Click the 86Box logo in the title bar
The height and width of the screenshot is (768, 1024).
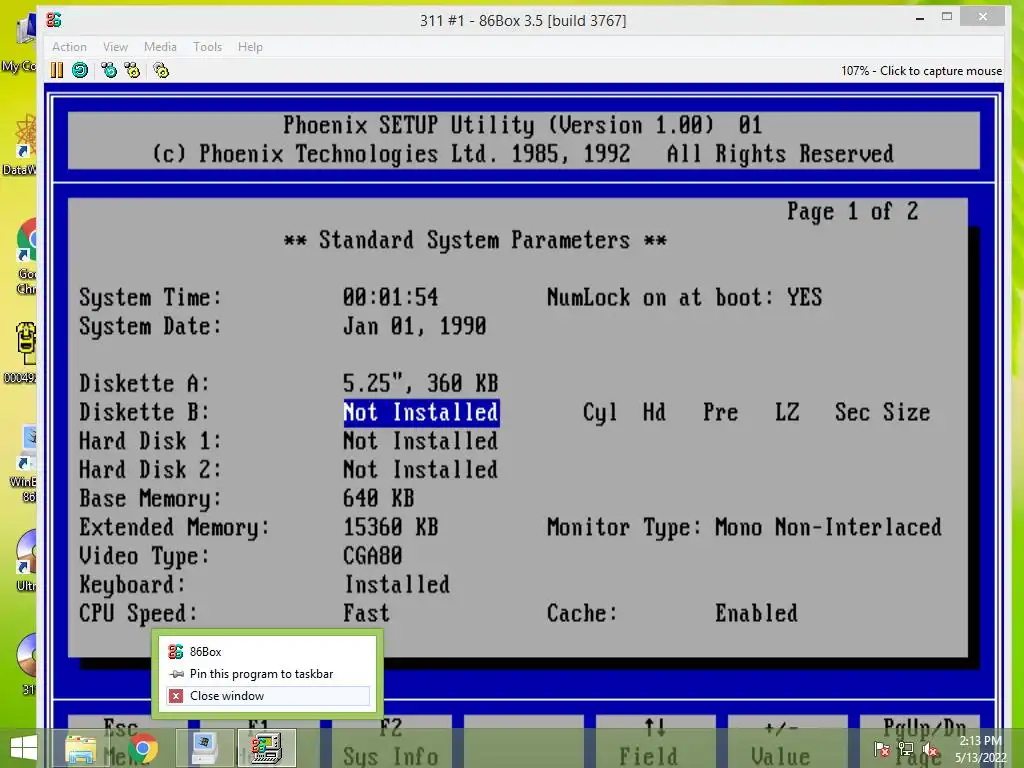click(54, 20)
